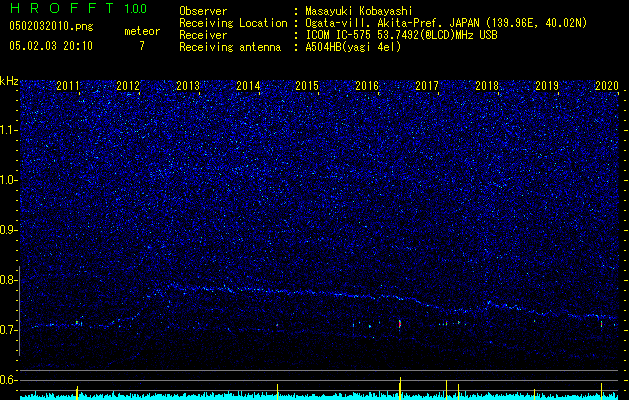Viewport: 629px width, 400px height.
Task: Click the 1.0 kHz frequency label
Action: 7,180
